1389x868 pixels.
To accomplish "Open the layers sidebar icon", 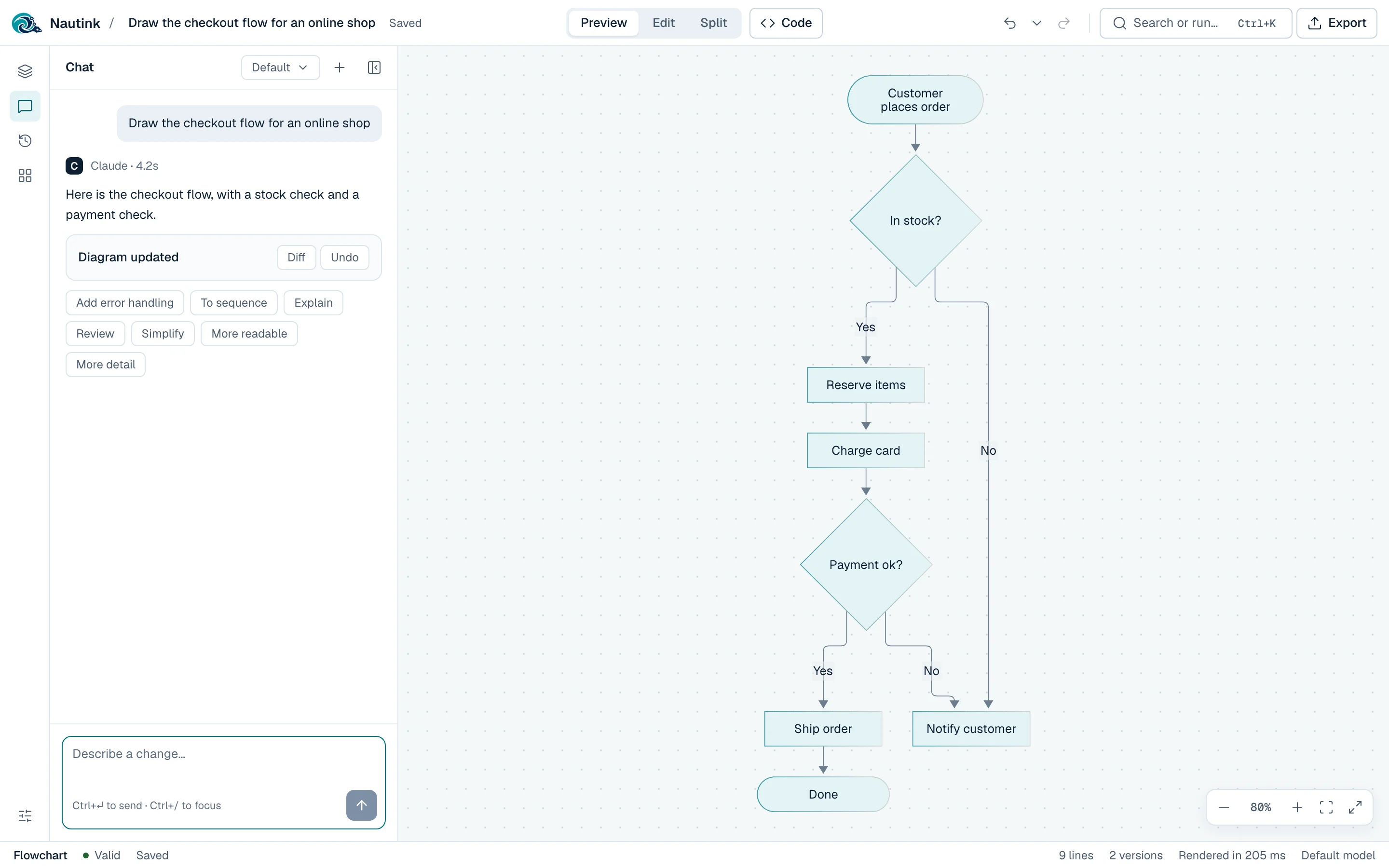I will pyautogui.click(x=25, y=71).
